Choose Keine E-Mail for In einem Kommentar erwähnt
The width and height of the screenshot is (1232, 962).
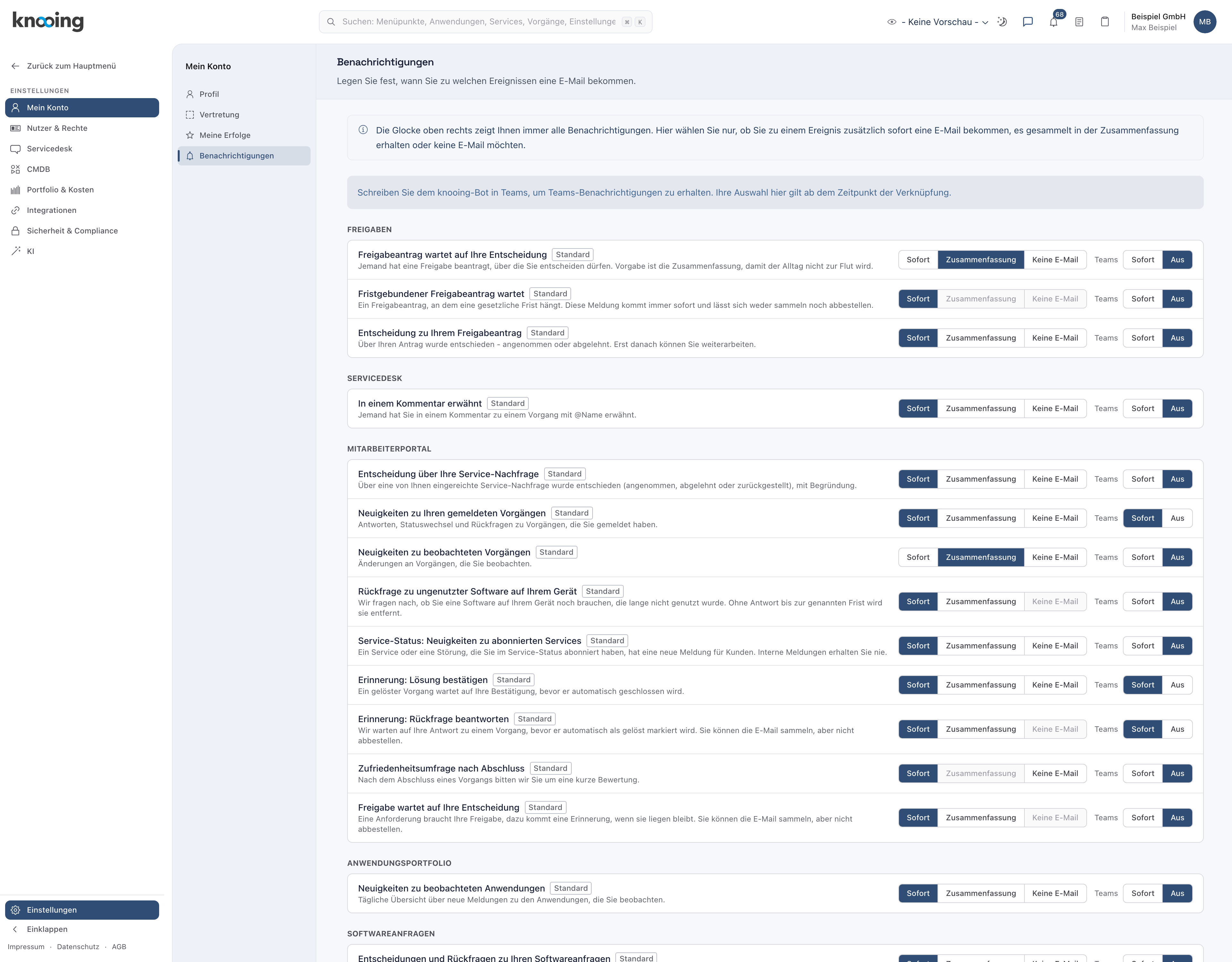(1055, 409)
